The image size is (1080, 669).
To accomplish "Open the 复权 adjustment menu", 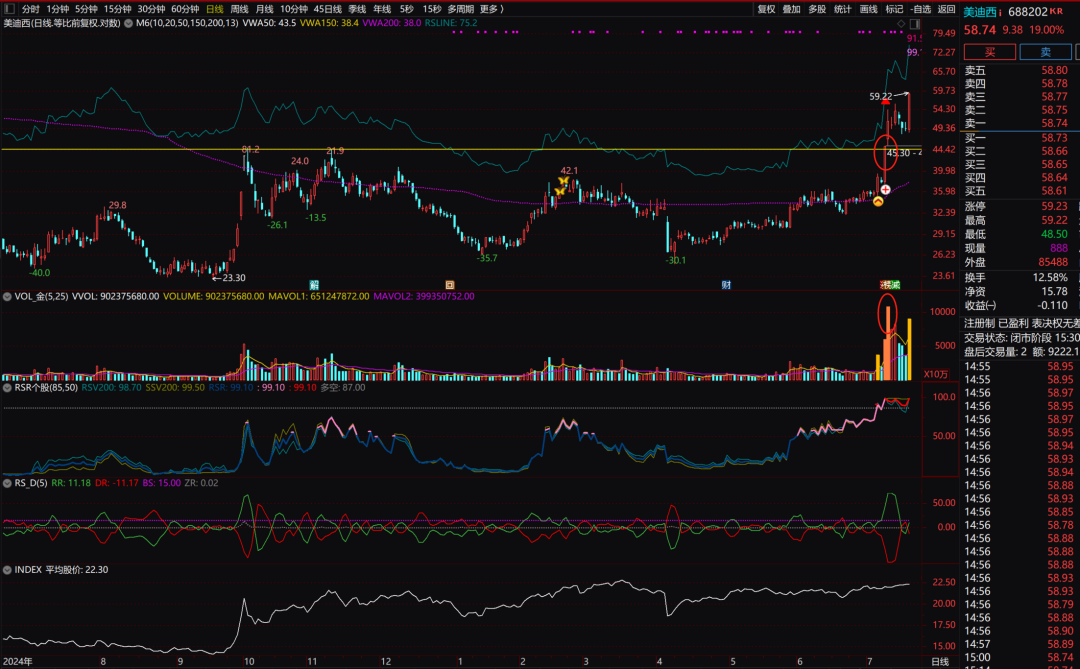I will 766,9.
